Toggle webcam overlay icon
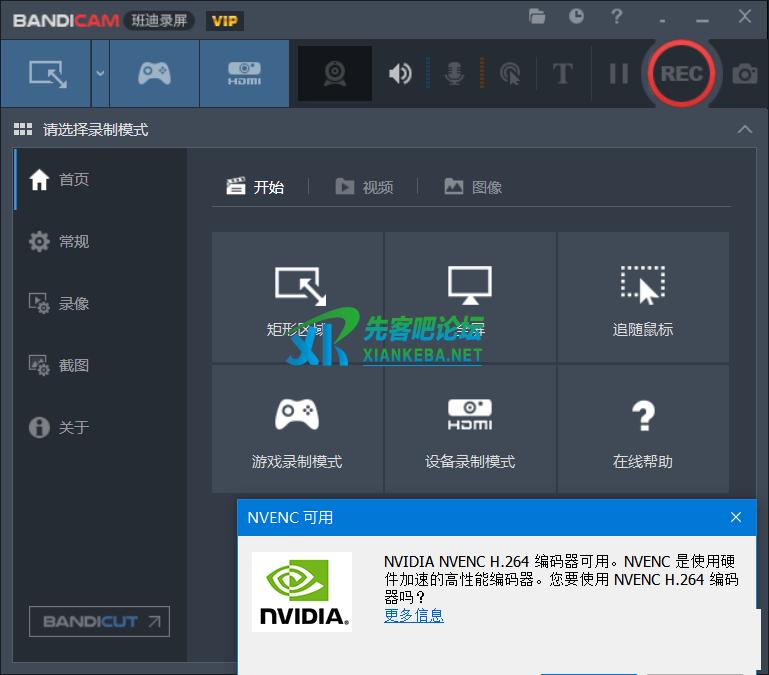The image size is (769, 675). click(335, 74)
